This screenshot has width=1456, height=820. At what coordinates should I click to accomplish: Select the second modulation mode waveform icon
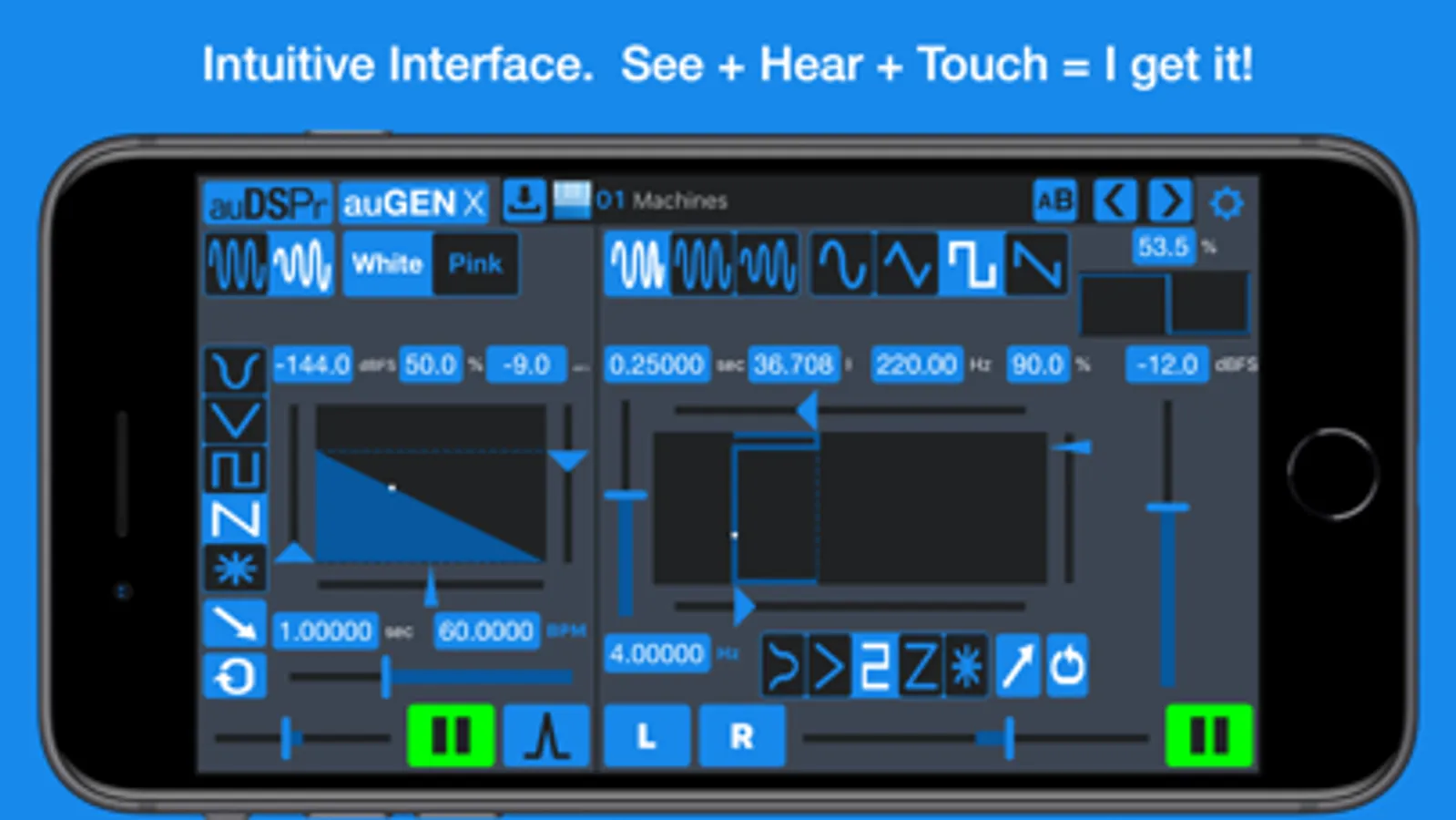click(702, 264)
